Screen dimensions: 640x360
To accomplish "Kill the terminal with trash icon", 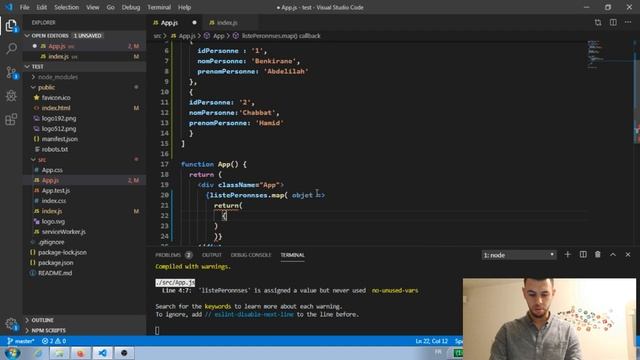I will click(598, 255).
